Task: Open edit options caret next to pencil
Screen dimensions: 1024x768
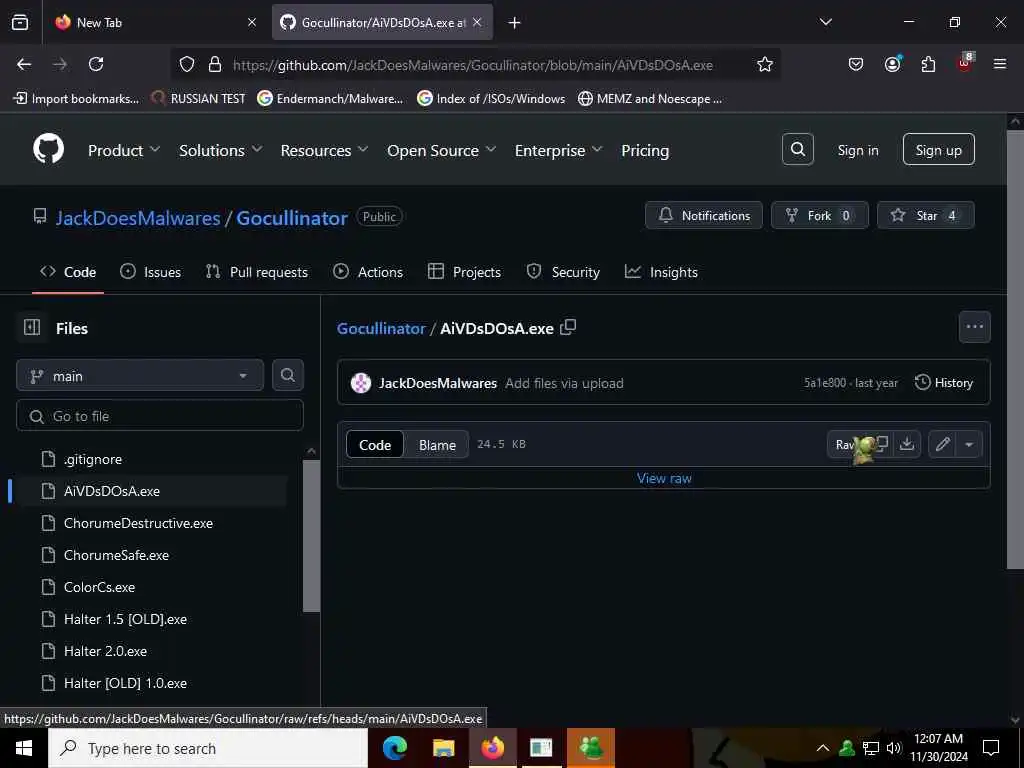Action: click(969, 445)
